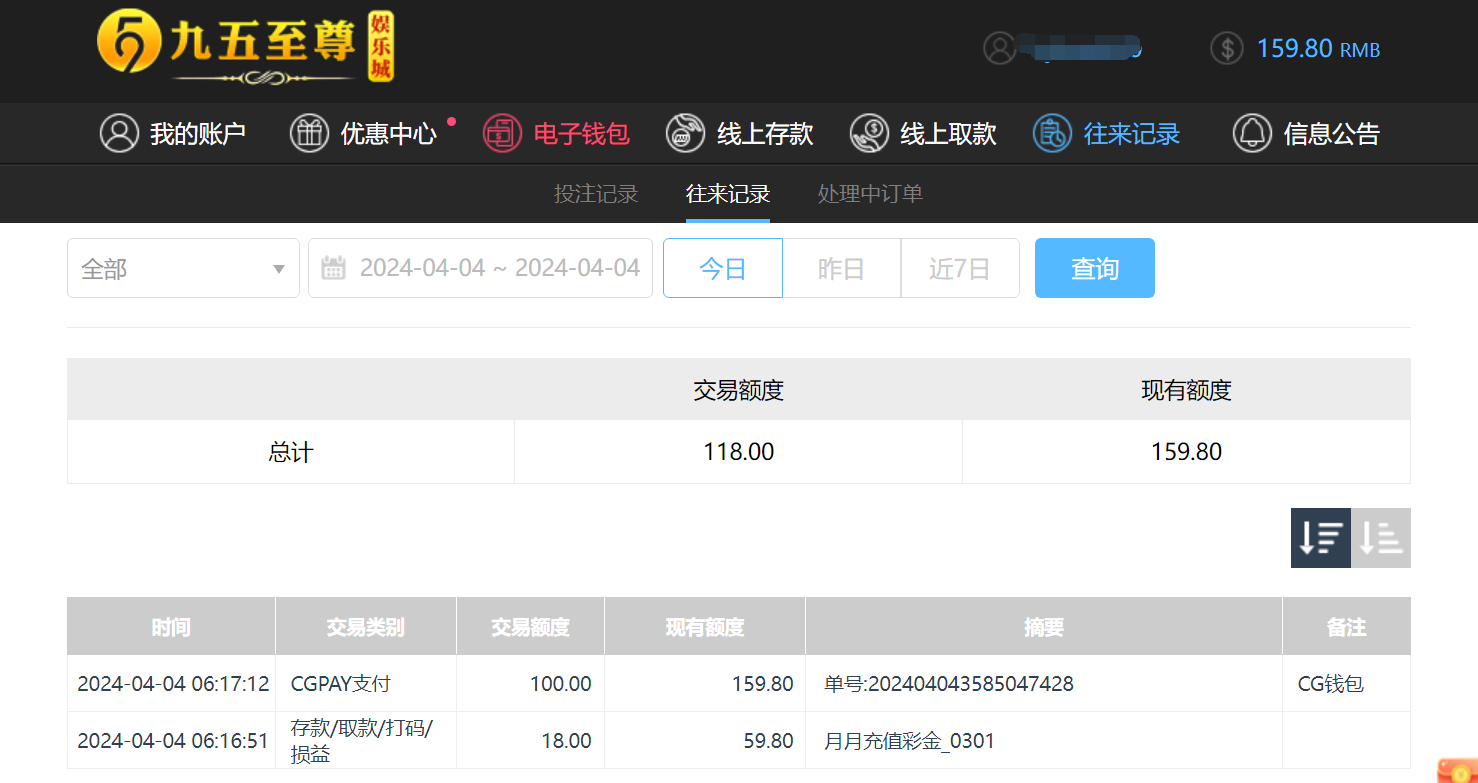Screen dimensions: 1478x783
Task: Click the 118.00 total transaction amount
Action: pyautogui.click(x=739, y=452)
